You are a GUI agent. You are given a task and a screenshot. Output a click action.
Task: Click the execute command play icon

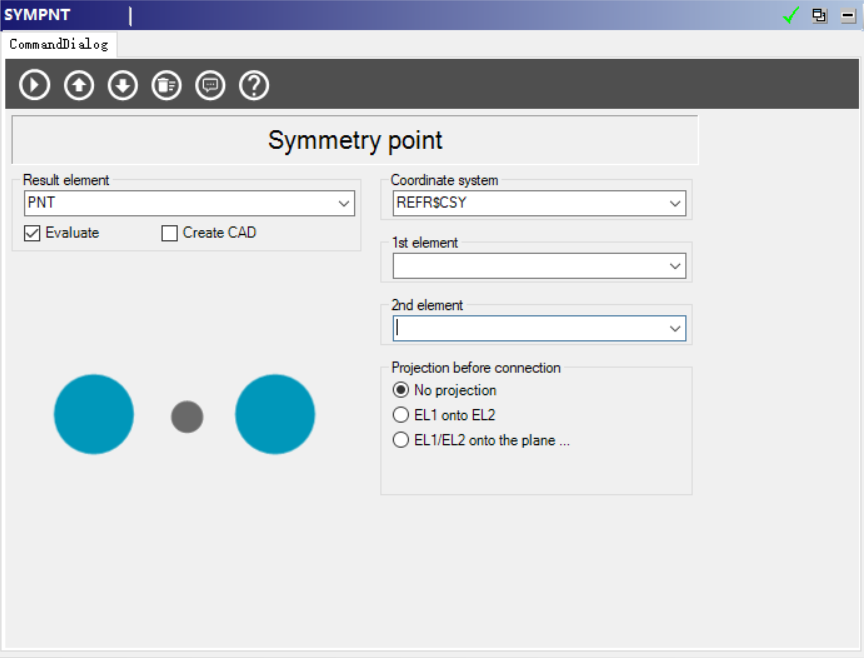click(34, 85)
